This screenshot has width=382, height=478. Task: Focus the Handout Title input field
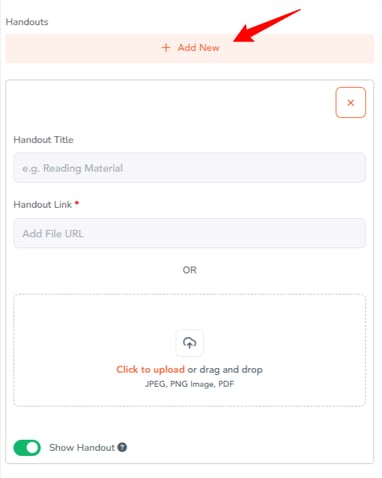click(189, 168)
